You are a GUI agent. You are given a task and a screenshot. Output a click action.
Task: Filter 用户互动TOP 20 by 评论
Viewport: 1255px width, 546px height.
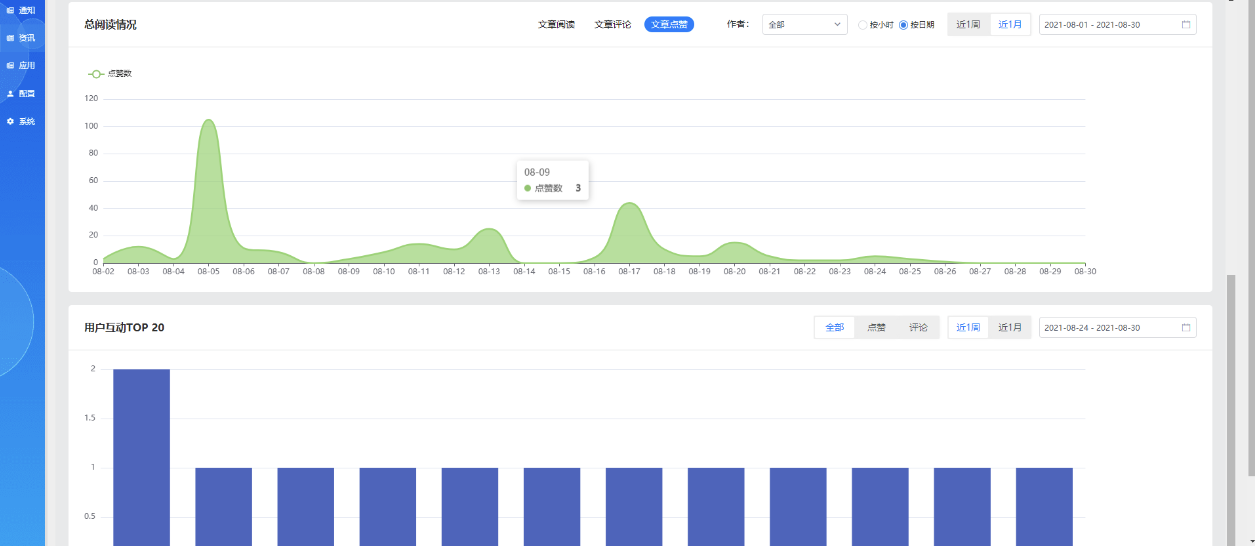click(918, 327)
